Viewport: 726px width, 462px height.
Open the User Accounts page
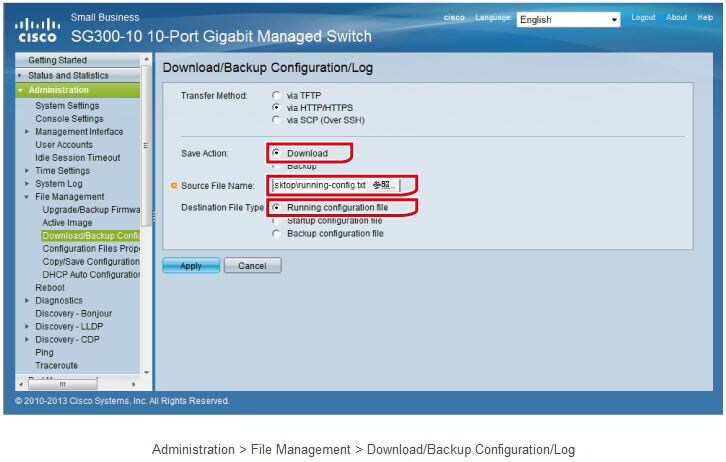(64, 145)
